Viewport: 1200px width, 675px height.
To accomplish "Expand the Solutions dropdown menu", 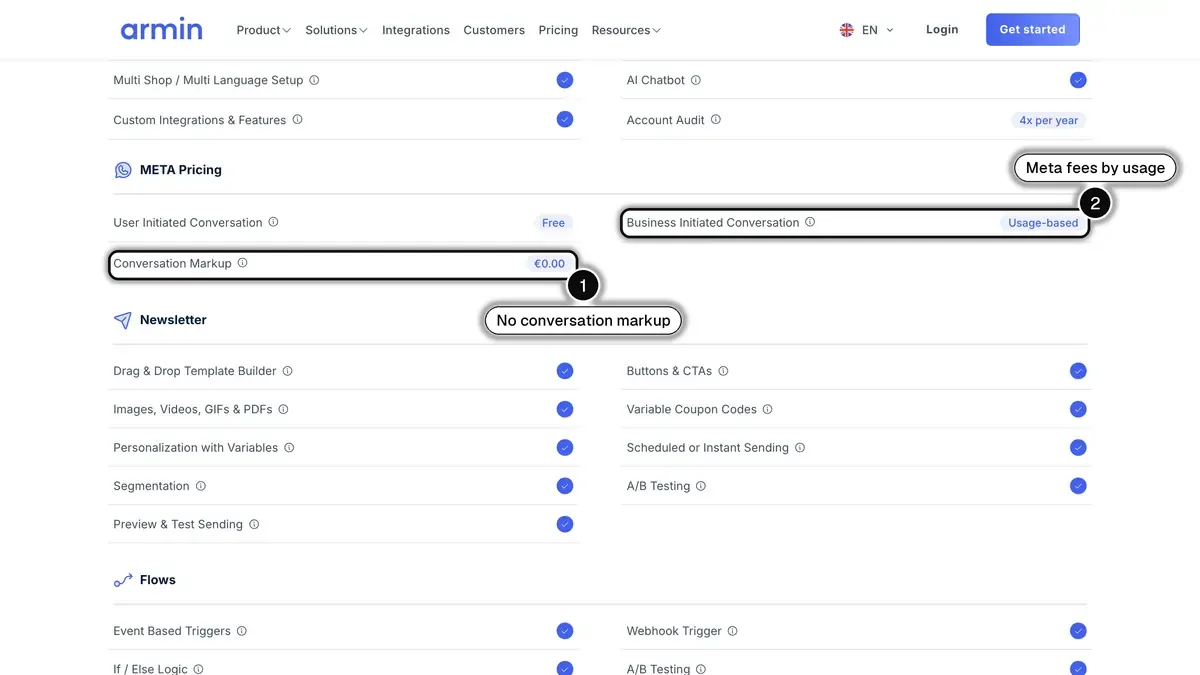I will [336, 30].
